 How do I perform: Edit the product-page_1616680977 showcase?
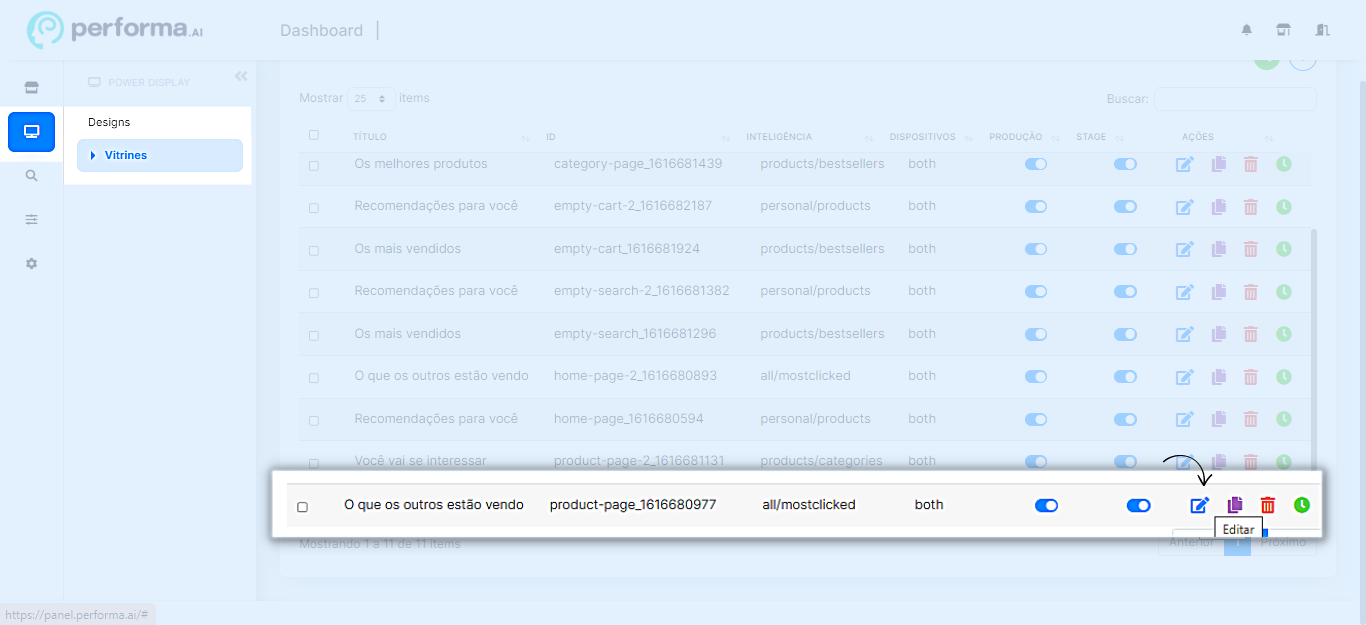[1199, 505]
